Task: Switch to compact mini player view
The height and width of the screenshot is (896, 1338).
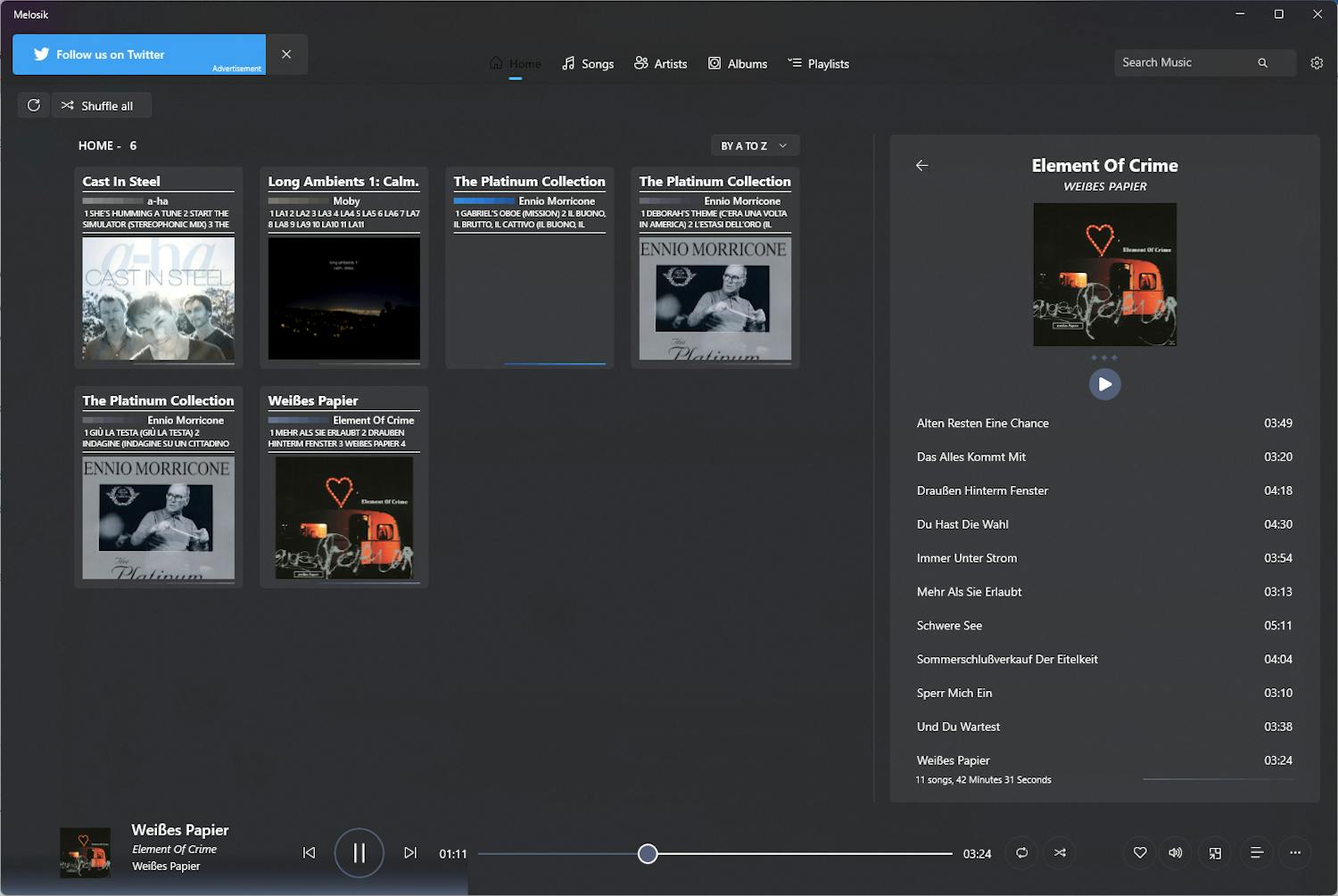Action: click(x=1215, y=853)
